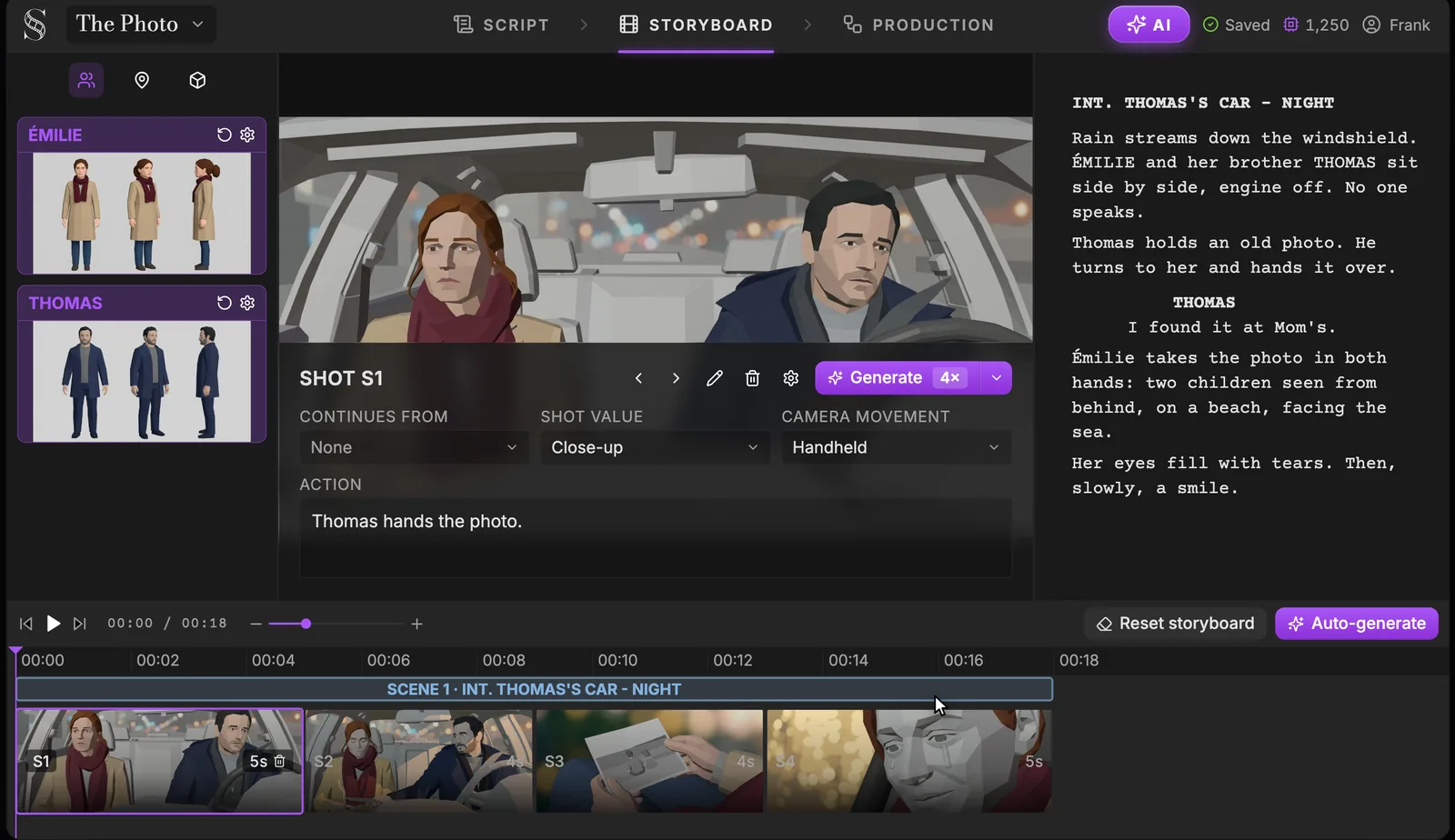Open shot S1 settings gear
The width and height of the screenshot is (1455, 840).
[x=791, y=378]
